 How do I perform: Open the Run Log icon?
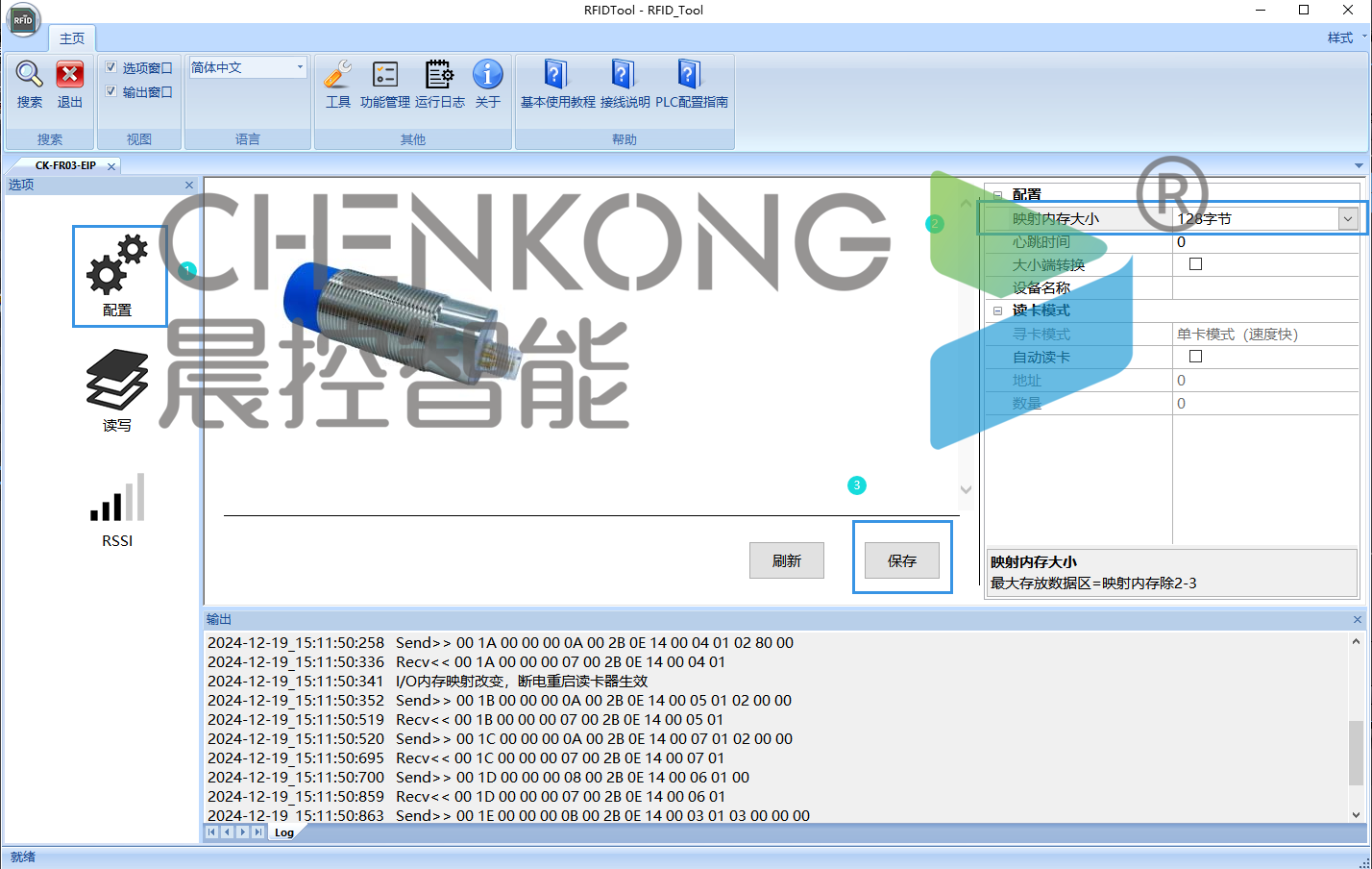439,75
